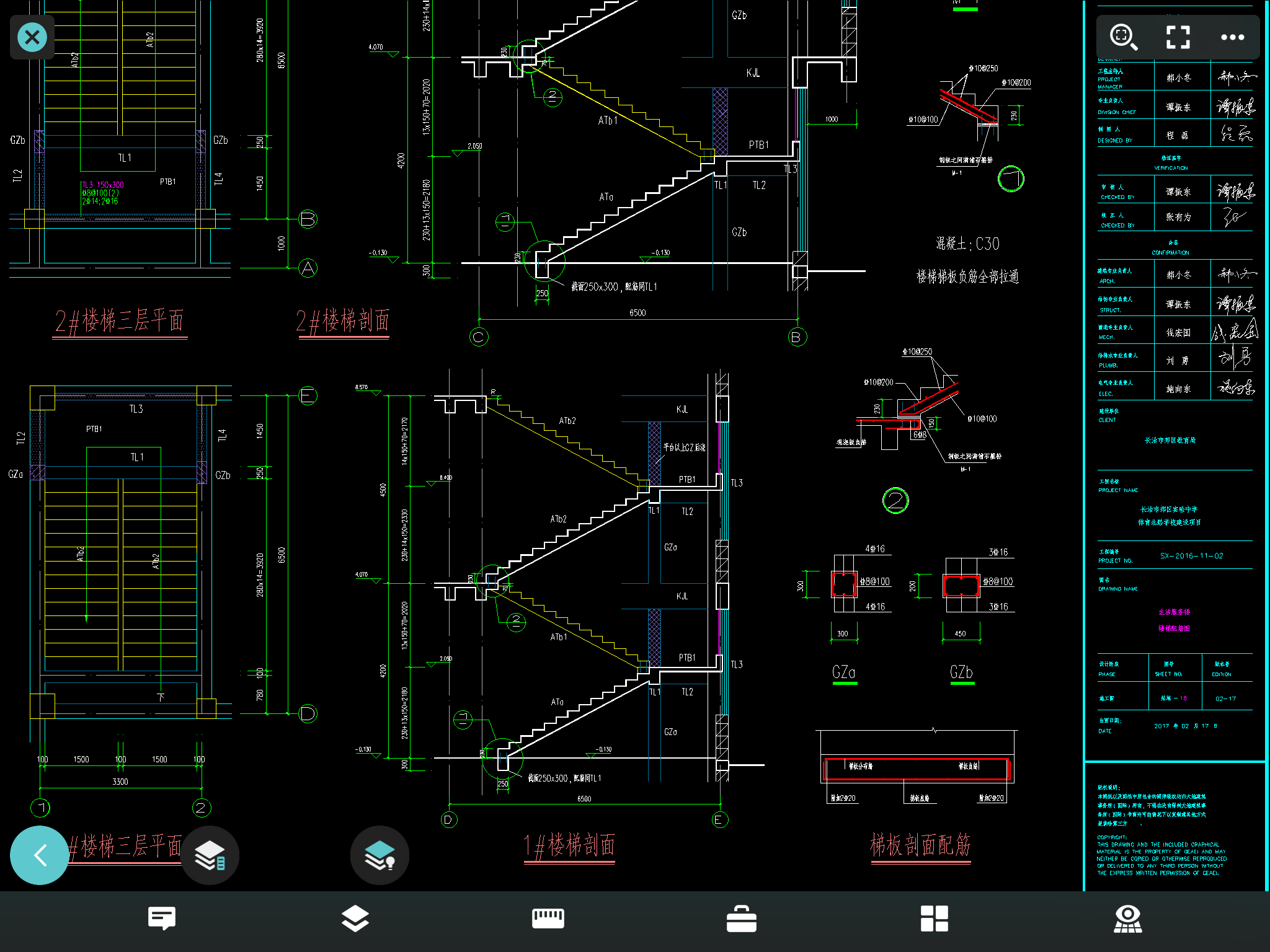Tap the 'GZb' column section label
Image resolution: width=1270 pixels, height=952 pixels.
(x=961, y=672)
